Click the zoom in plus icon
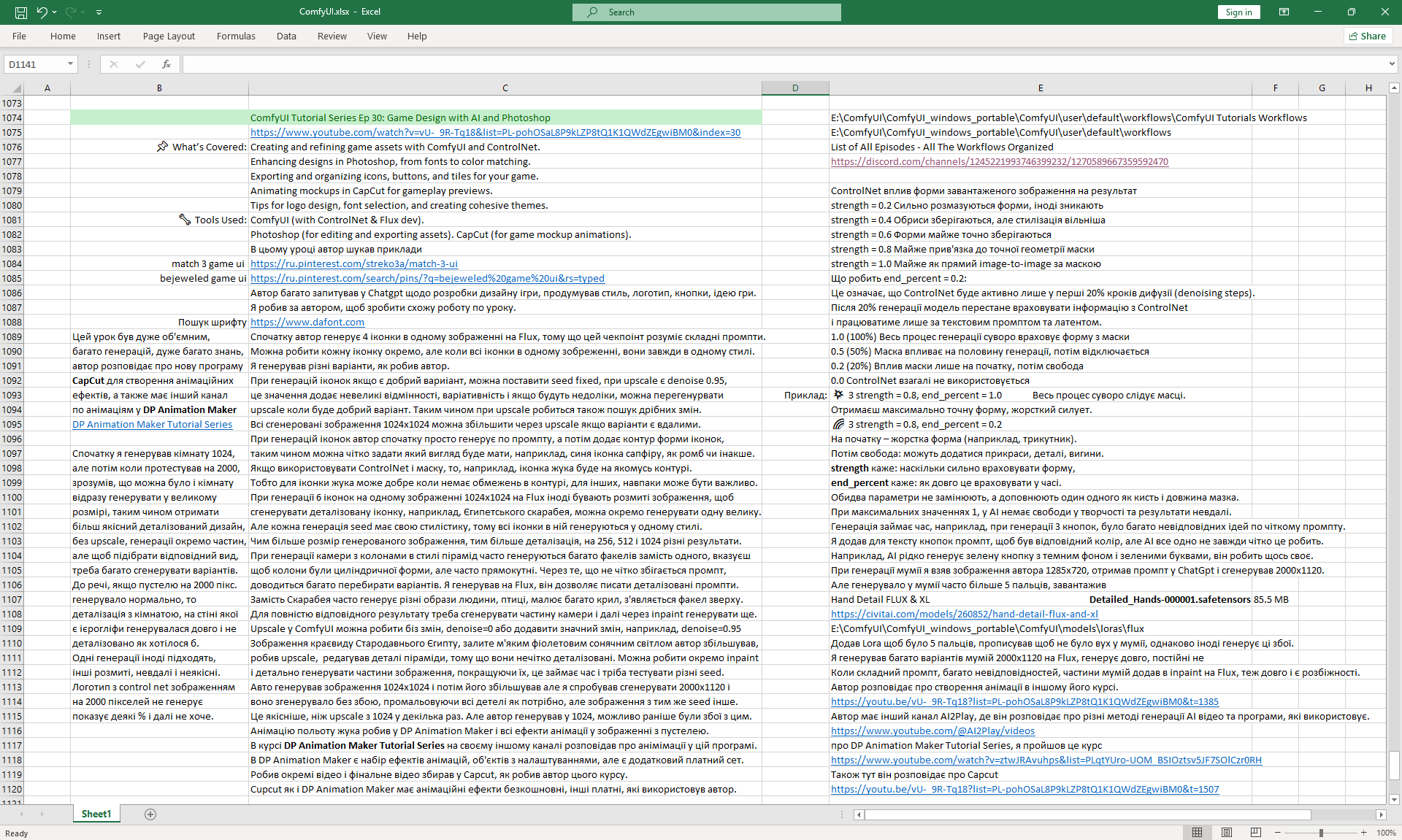This screenshot has width=1402, height=840. click(1363, 833)
